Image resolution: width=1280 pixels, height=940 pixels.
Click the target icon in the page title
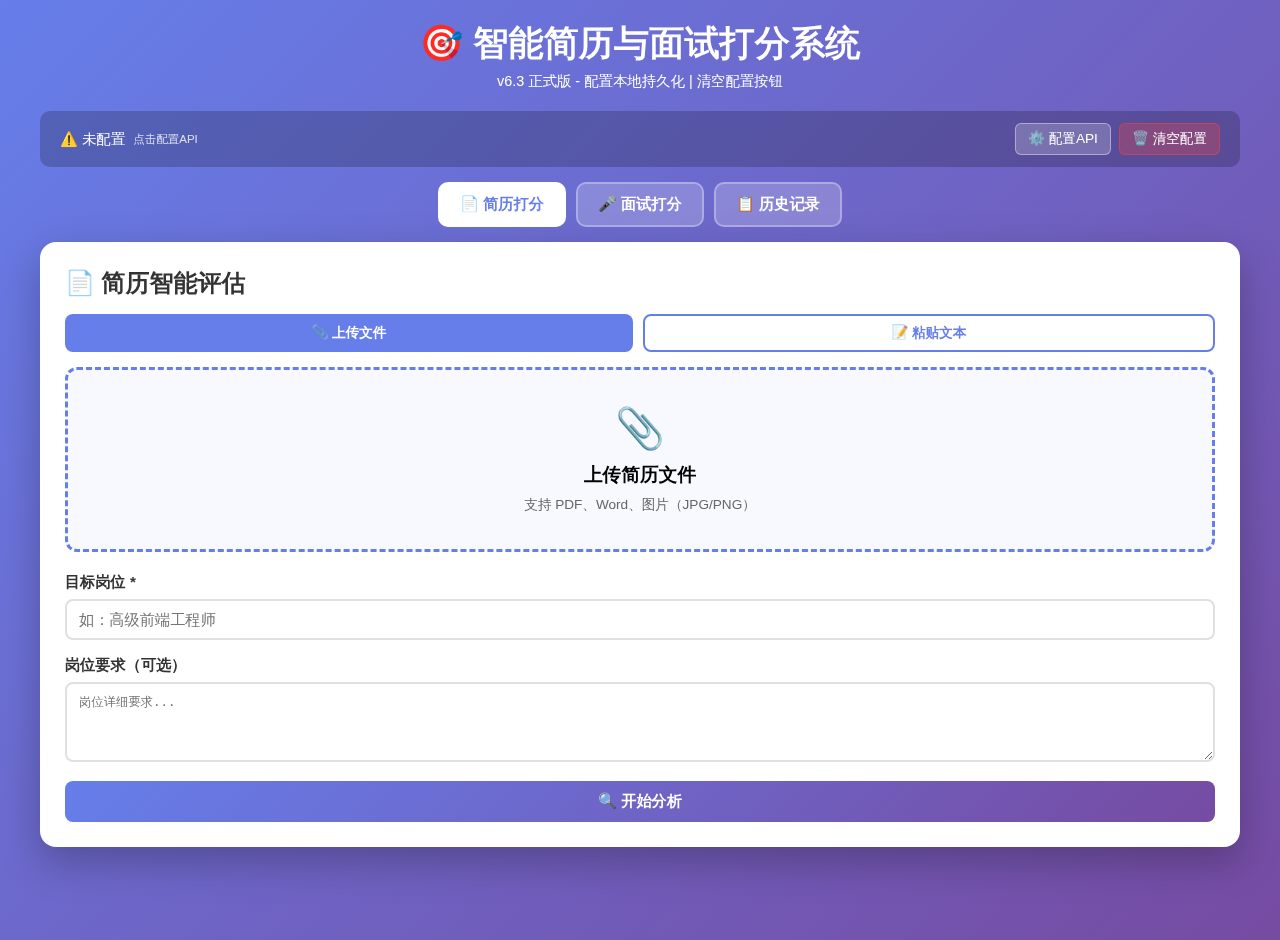(x=442, y=42)
